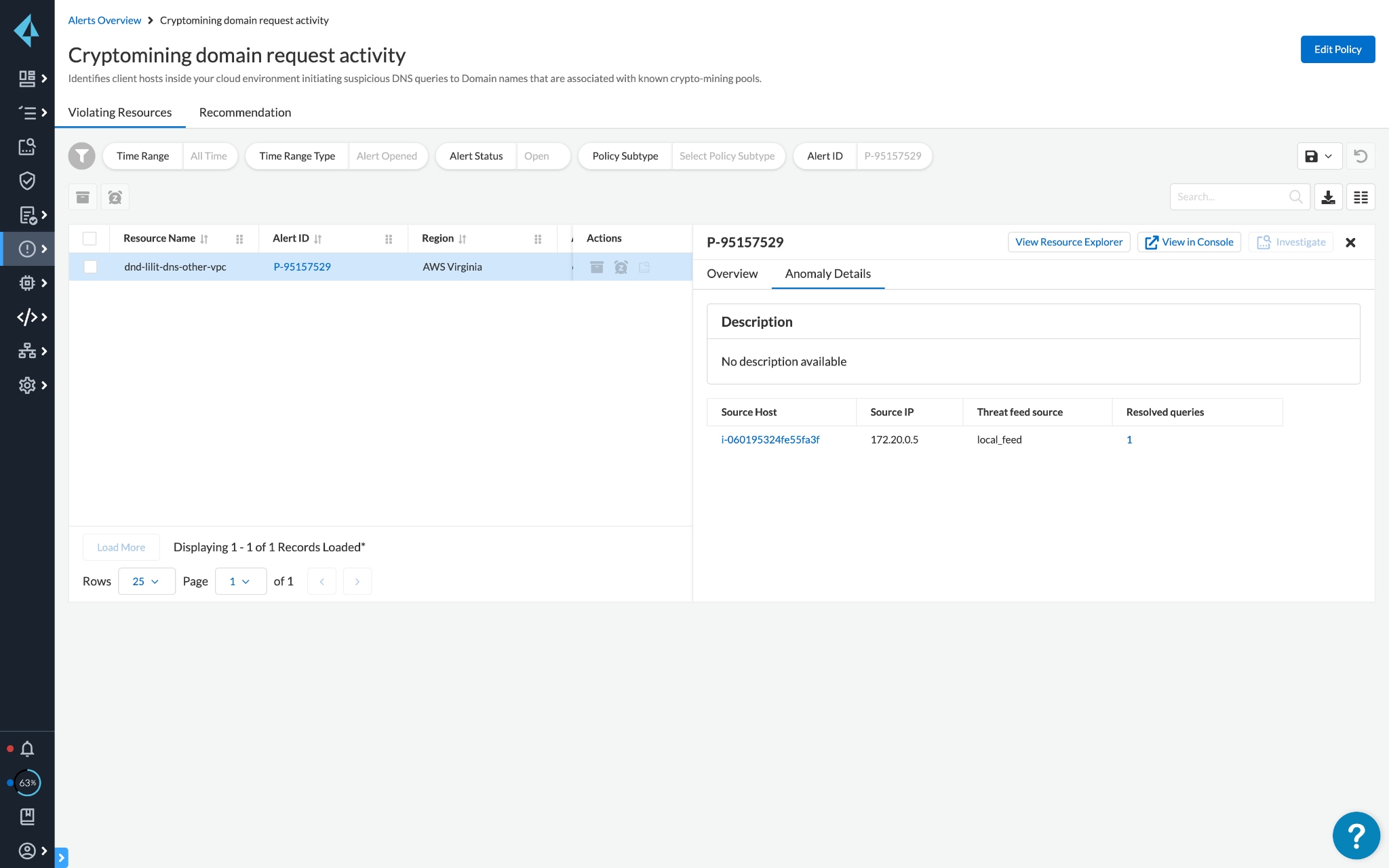
Task: Click the i-060195324fe55fa3f source host link
Action: 770,439
